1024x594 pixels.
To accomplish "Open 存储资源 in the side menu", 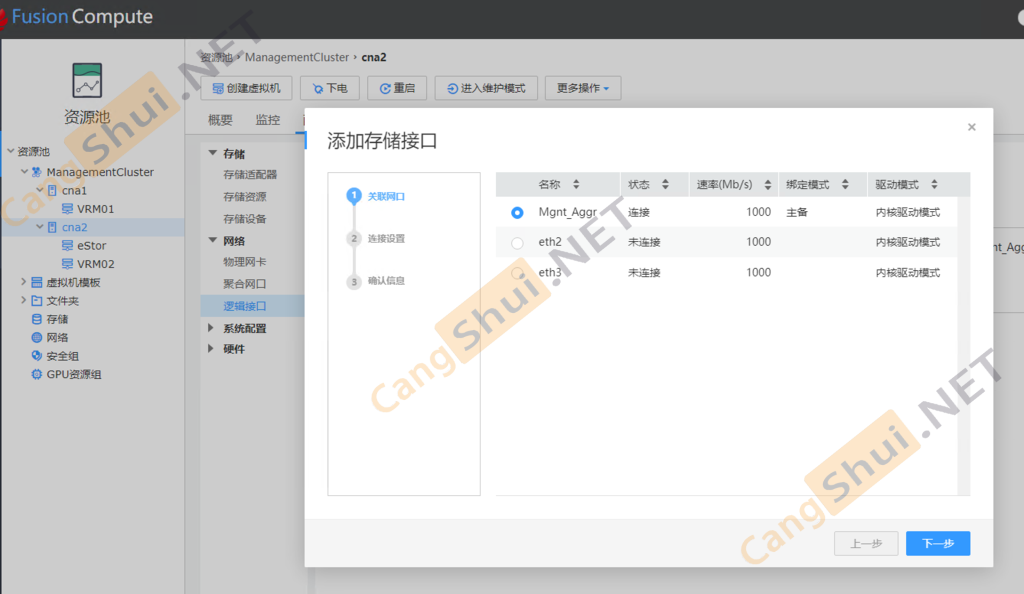I will click(245, 196).
